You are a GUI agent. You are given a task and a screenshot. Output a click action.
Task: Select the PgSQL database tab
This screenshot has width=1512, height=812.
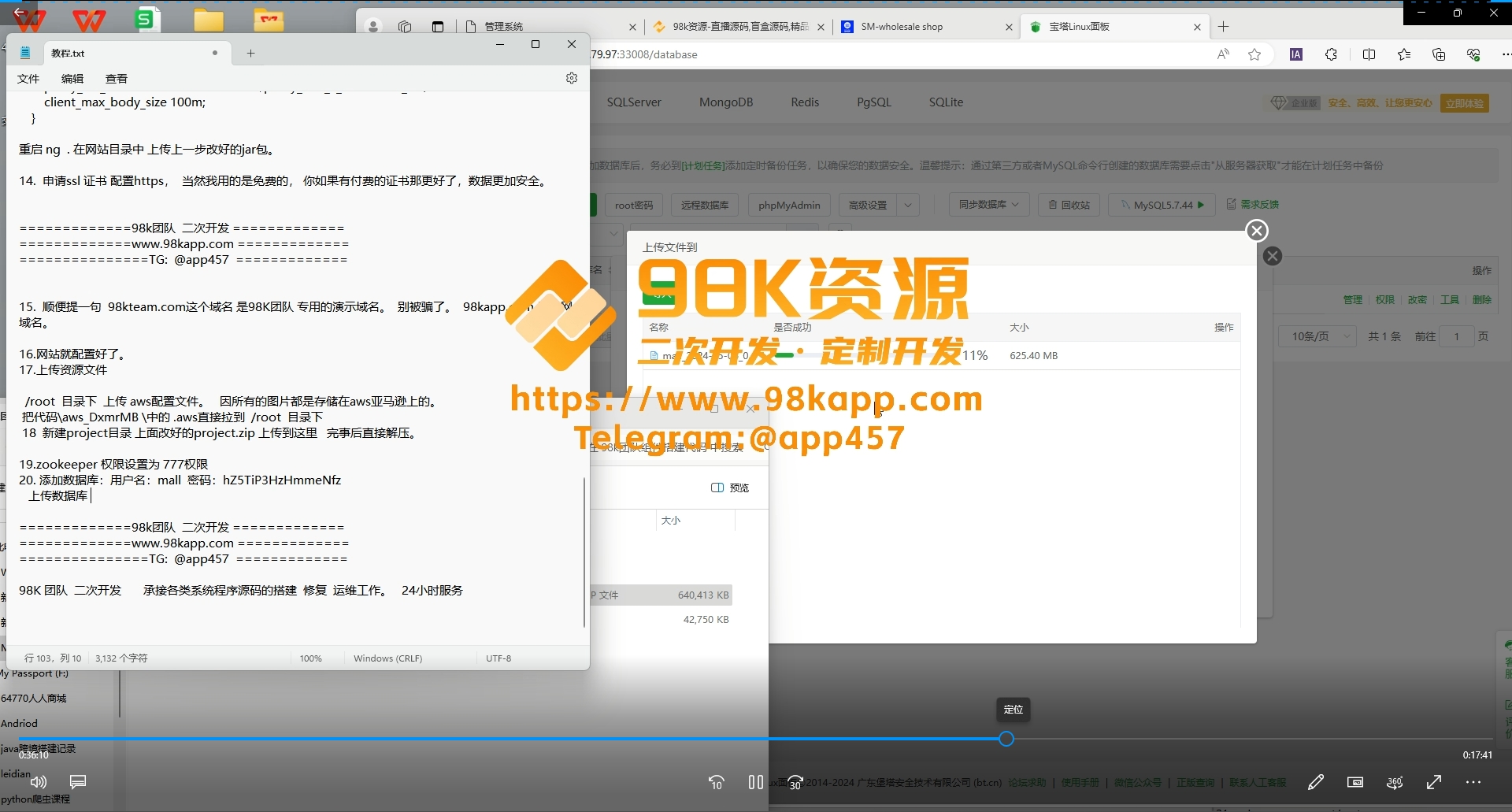tap(874, 102)
